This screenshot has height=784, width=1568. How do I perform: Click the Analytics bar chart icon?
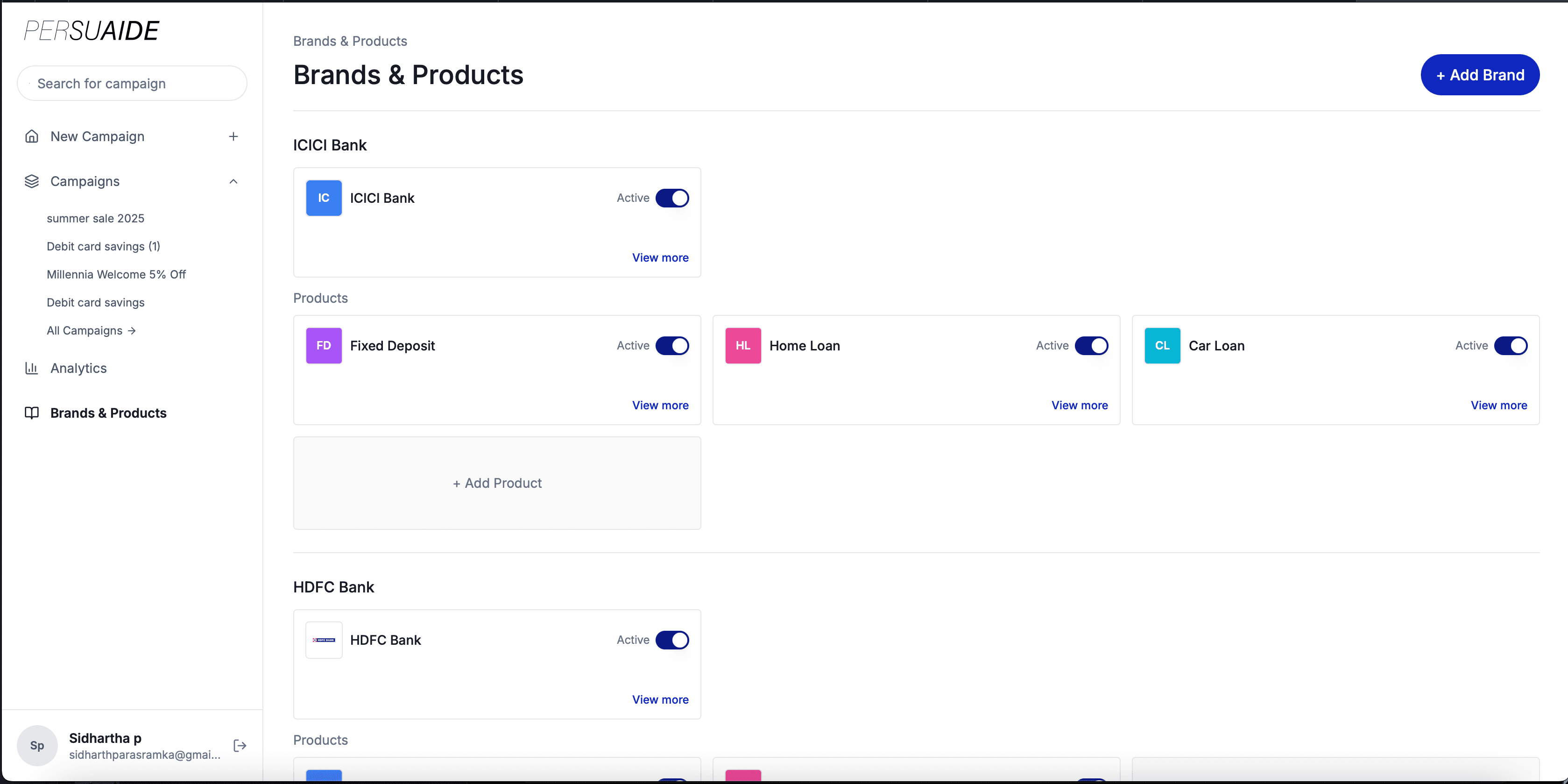(x=32, y=368)
